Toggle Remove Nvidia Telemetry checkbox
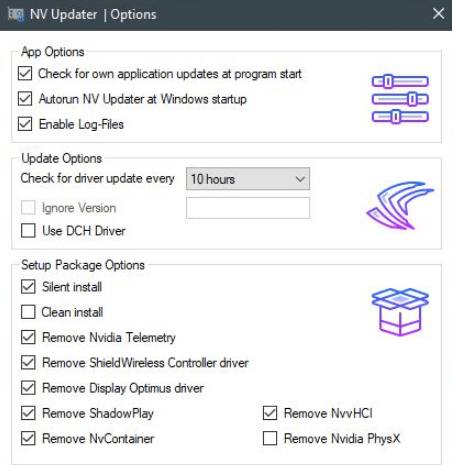452x465 pixels. tap(28, 337)
